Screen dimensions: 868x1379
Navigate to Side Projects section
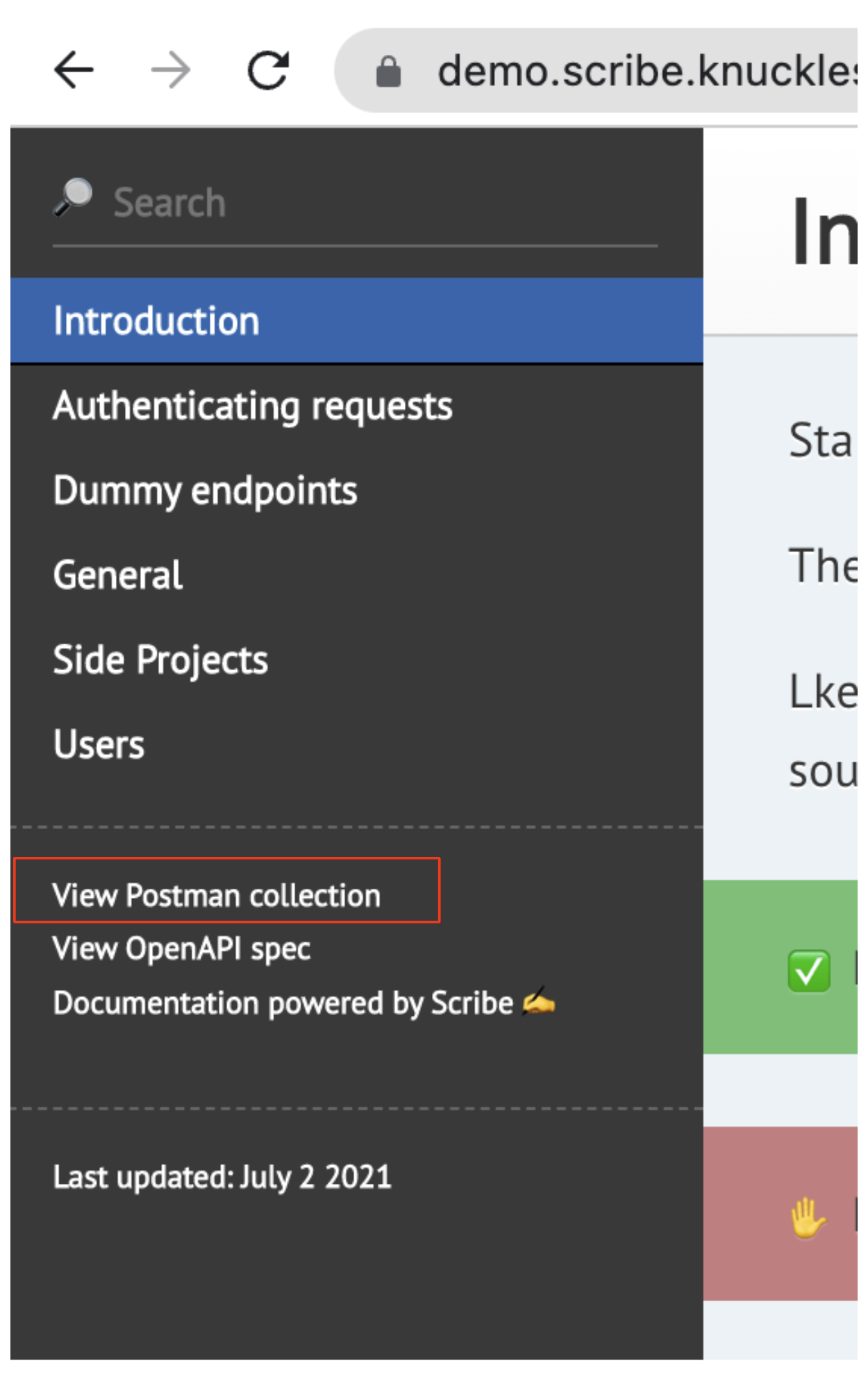[x=160, y=660]
